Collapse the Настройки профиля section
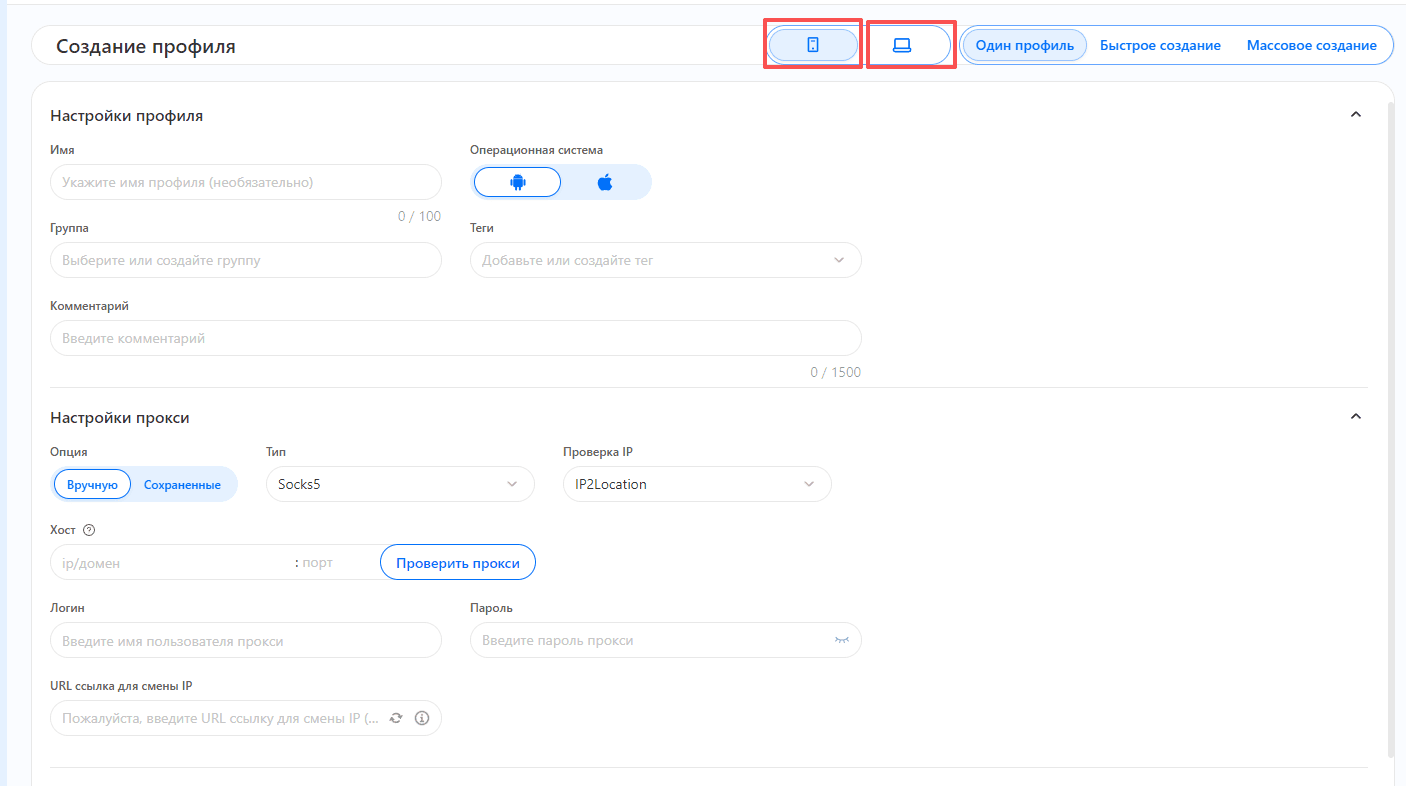Screen dimensions: 1406x786 click(x=1356, y=115)
